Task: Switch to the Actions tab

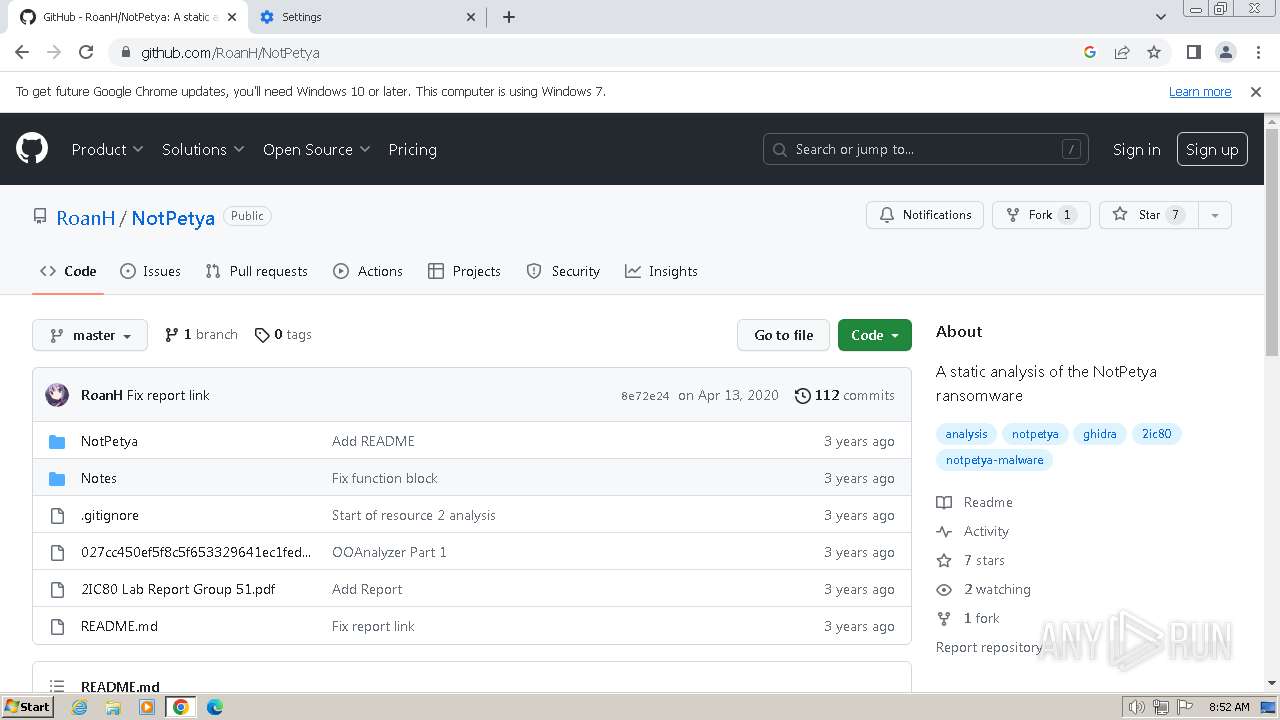Action: (x=368, y=271)
